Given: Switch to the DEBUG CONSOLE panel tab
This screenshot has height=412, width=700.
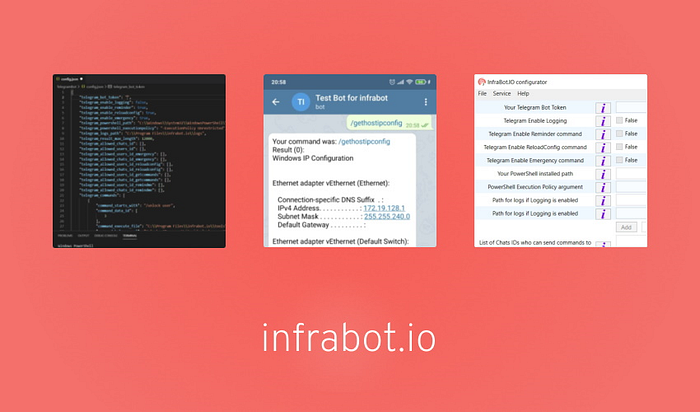Looking at the screenshot, I should point(106,236).
